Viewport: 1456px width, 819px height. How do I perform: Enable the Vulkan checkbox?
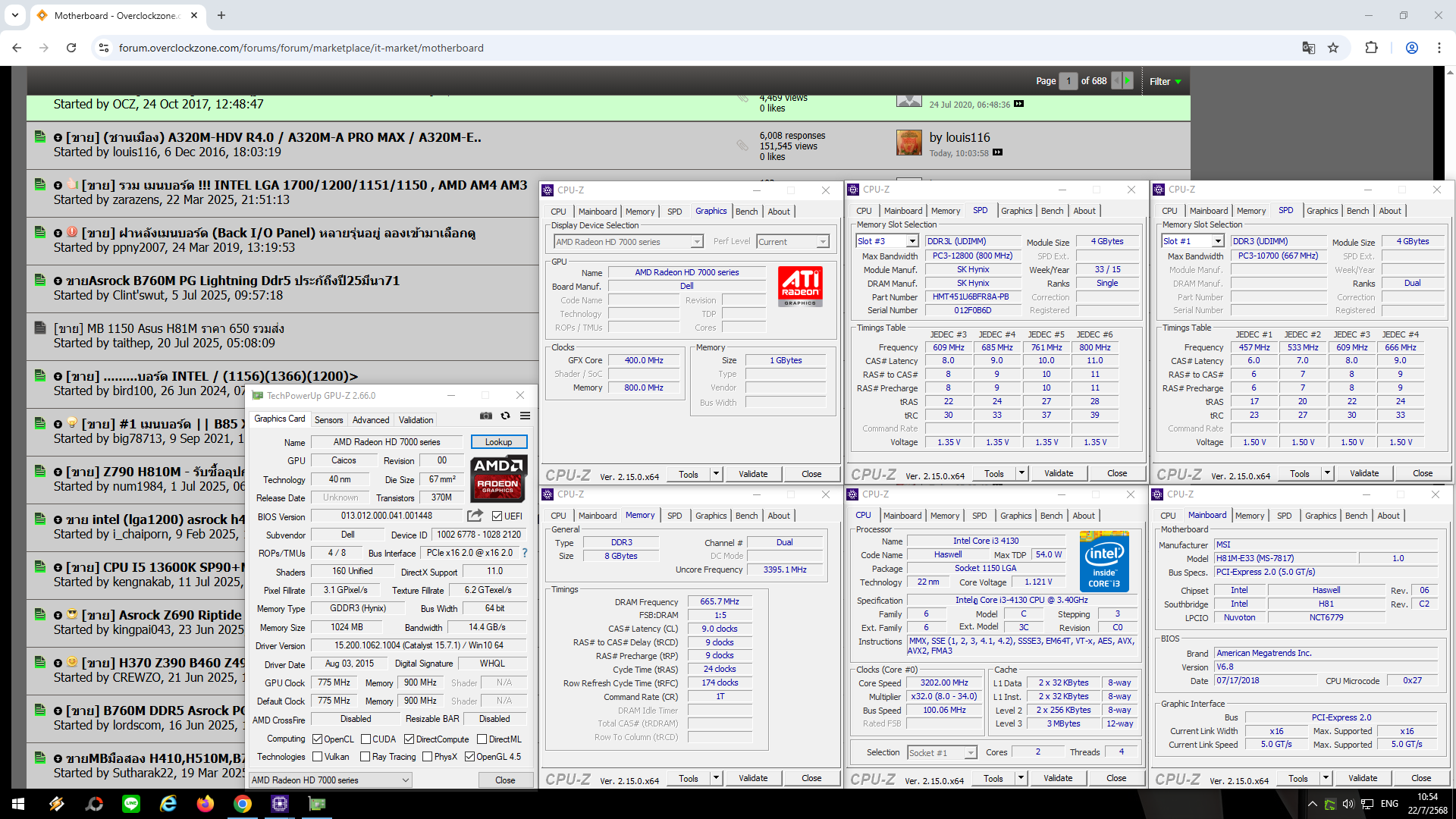(318, 757)
